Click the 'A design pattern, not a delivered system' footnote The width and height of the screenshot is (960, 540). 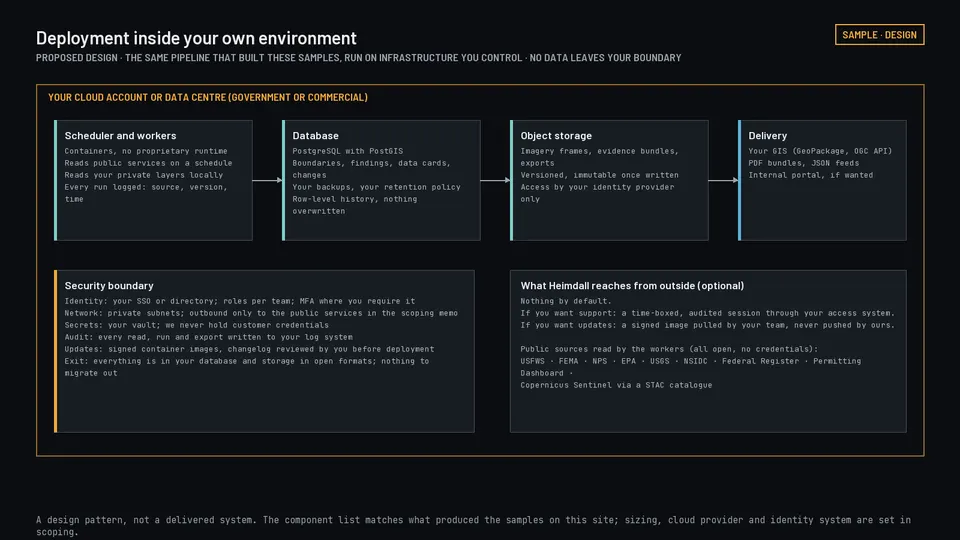pos(473,525)
